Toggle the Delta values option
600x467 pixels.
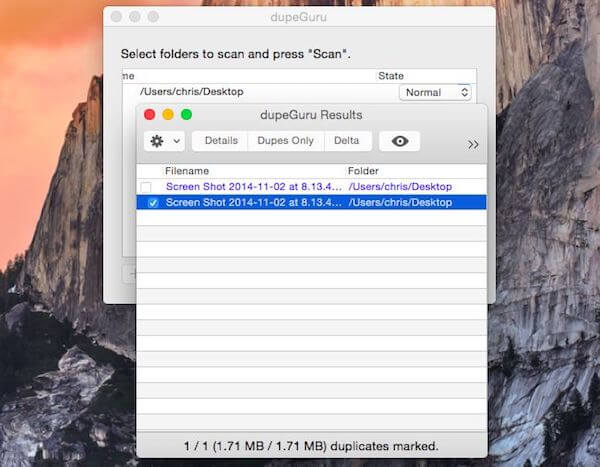pos(347,141)
